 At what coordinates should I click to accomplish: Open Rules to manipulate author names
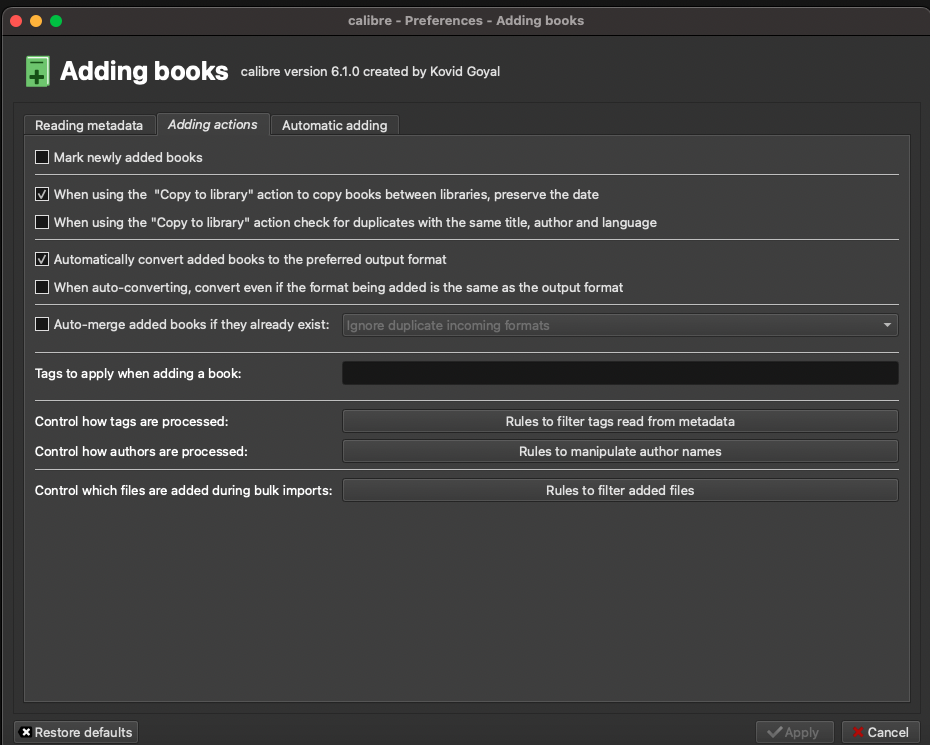tap(620, 451)
